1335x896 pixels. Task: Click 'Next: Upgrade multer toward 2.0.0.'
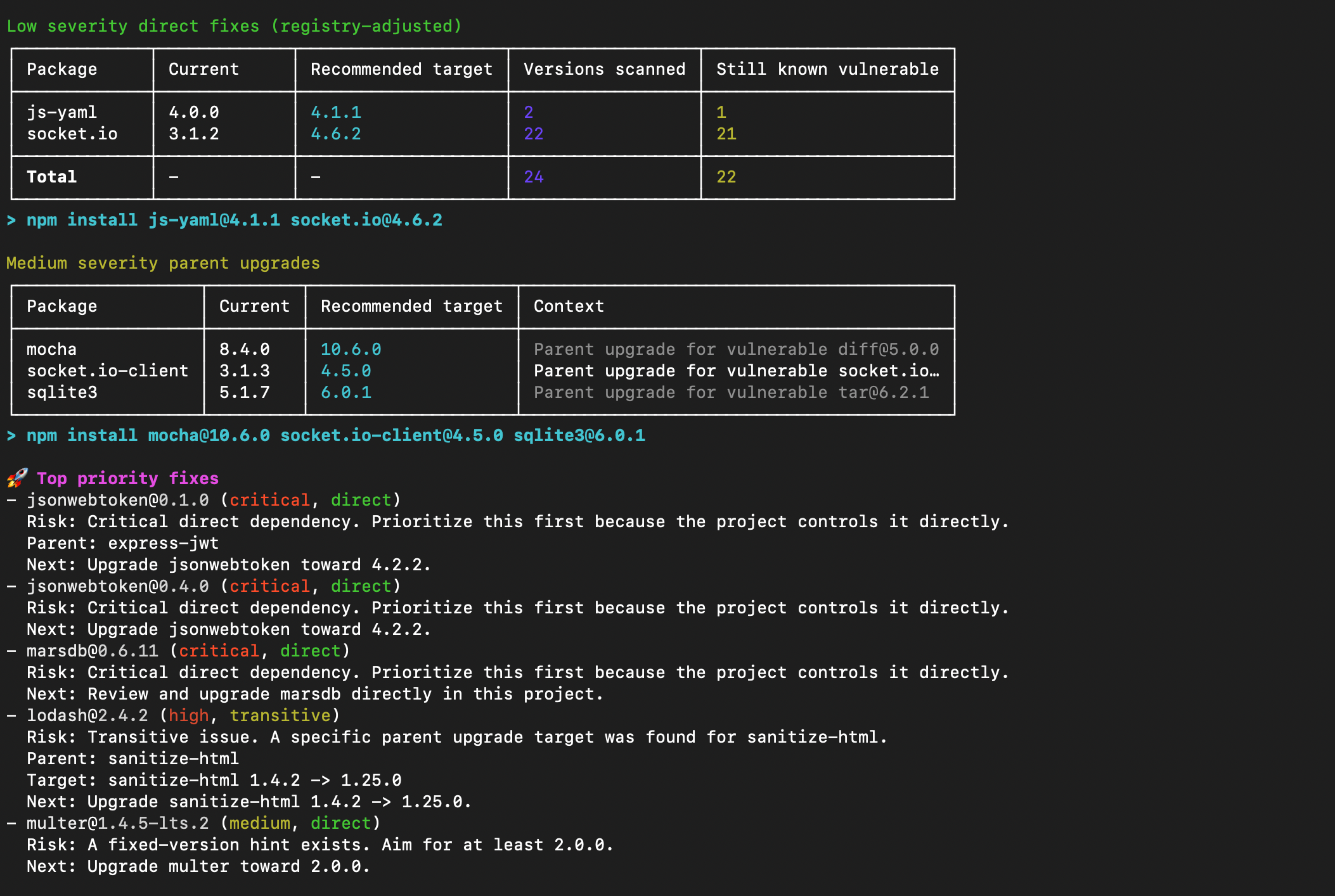coord(198,866)
